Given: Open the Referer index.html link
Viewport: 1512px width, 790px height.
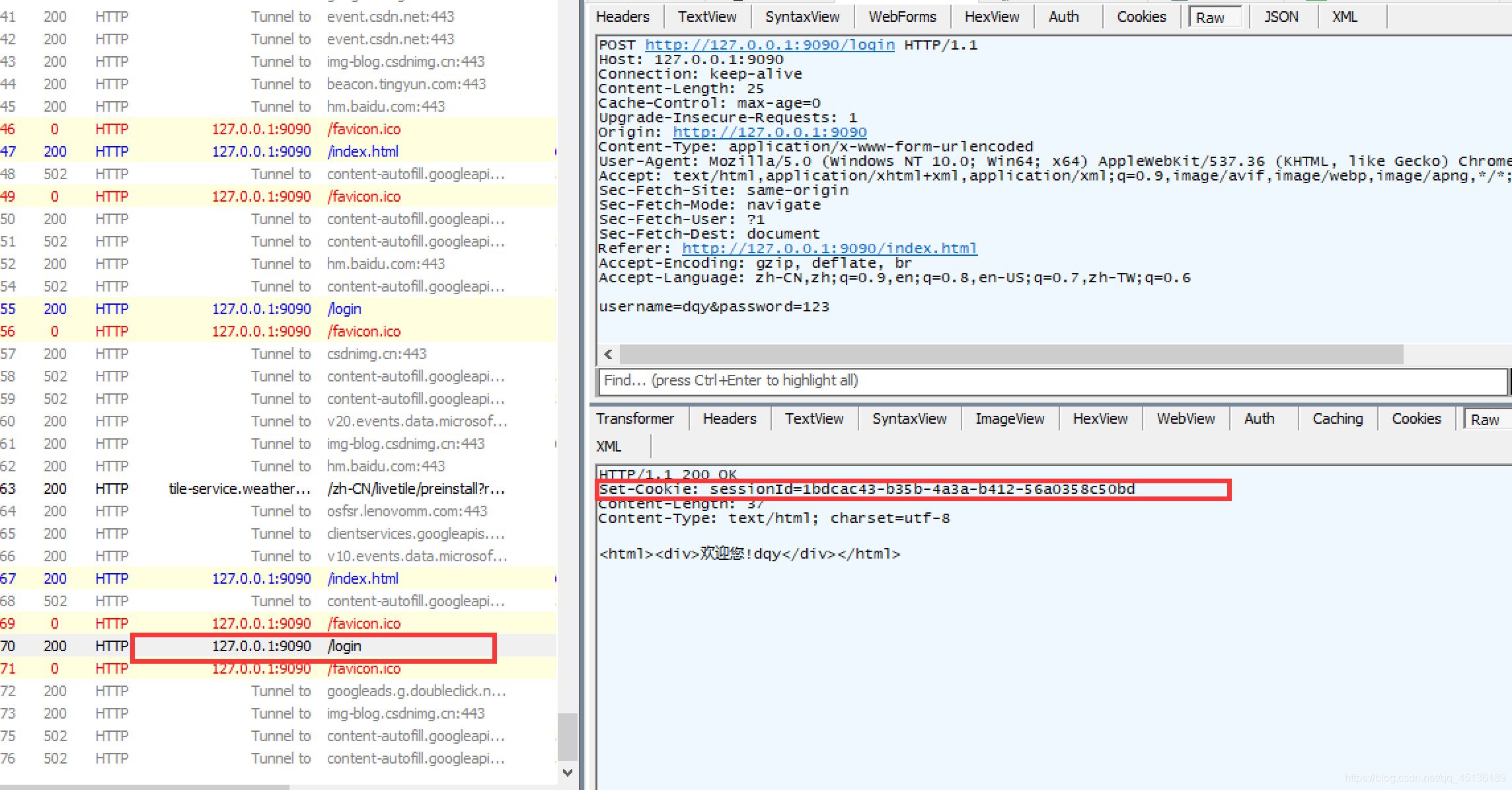Looking at the screenshot, I should (829, 249).
